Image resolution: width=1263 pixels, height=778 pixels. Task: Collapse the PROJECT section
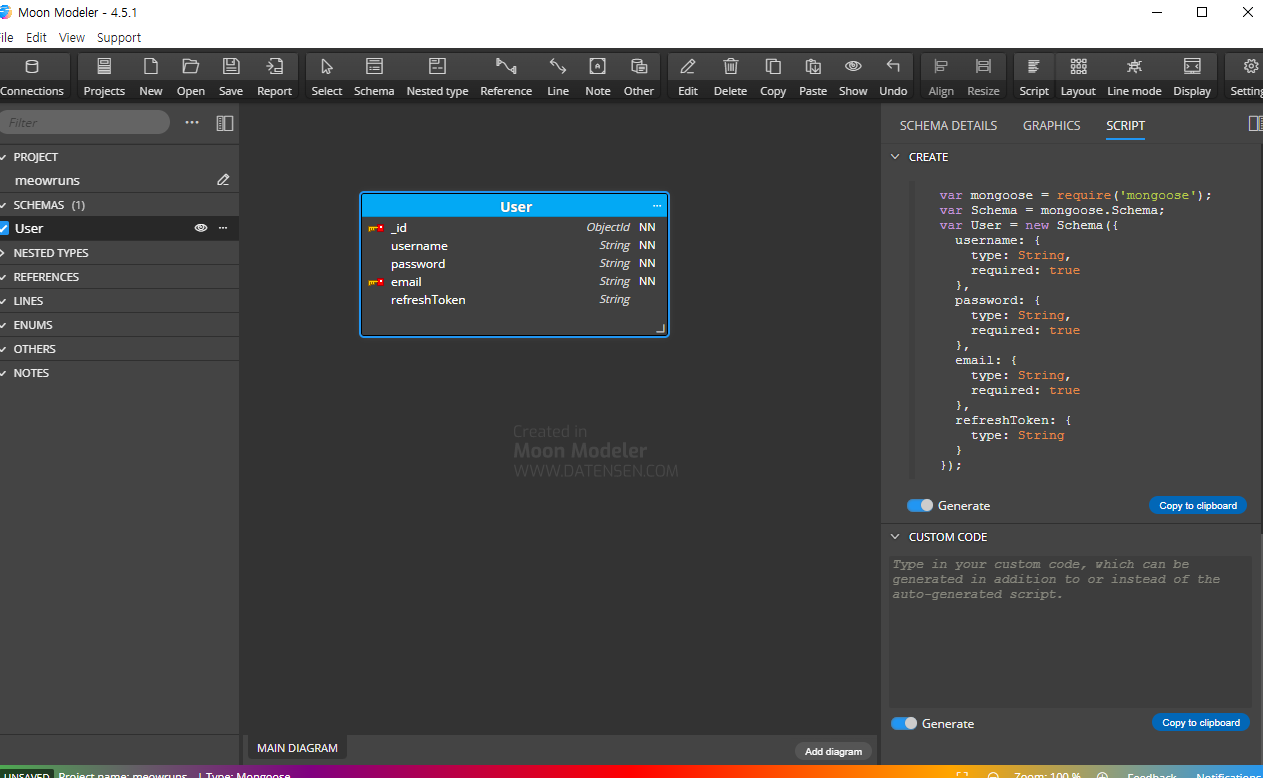[x=4, y=157]
